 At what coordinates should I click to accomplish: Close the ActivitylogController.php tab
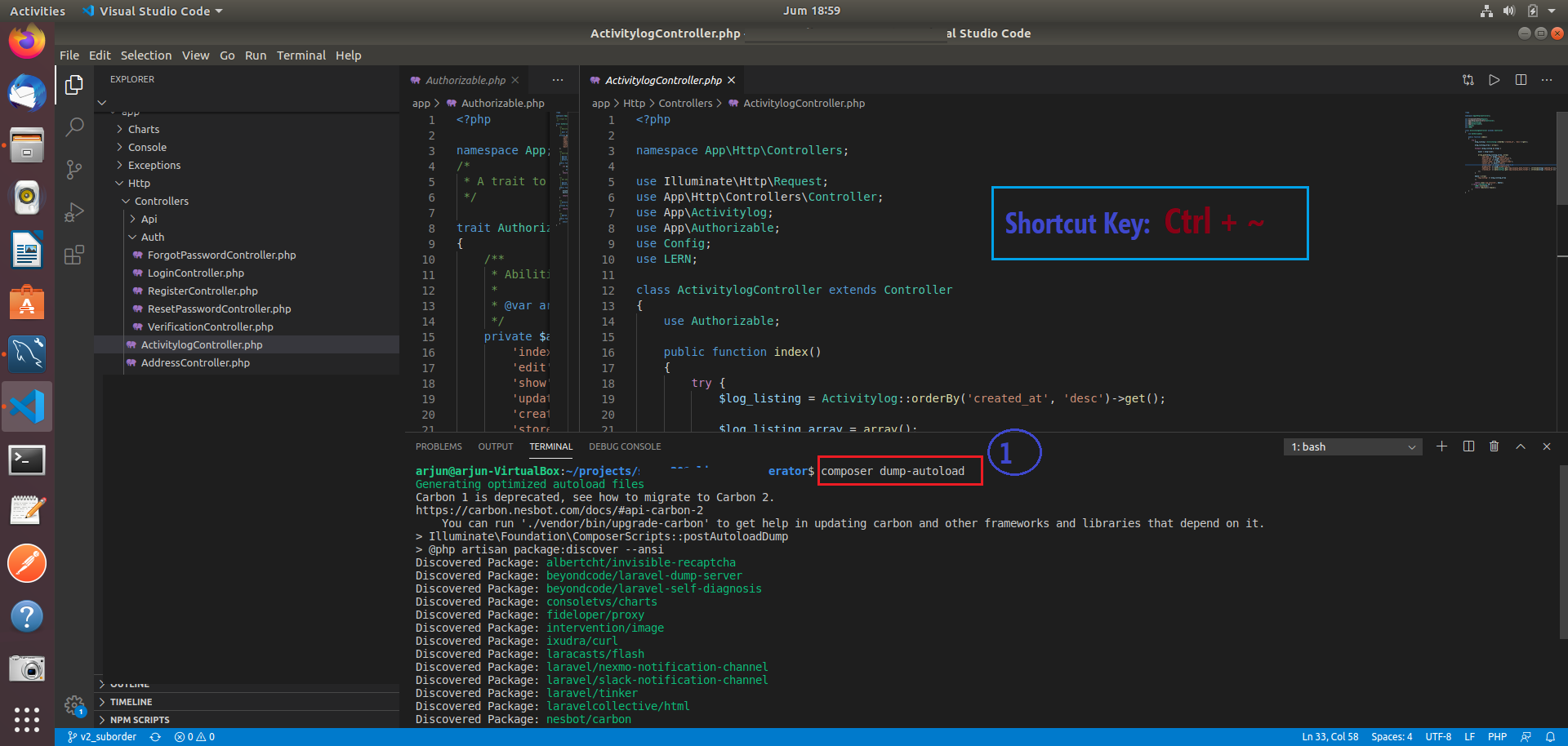pos(732,80)
